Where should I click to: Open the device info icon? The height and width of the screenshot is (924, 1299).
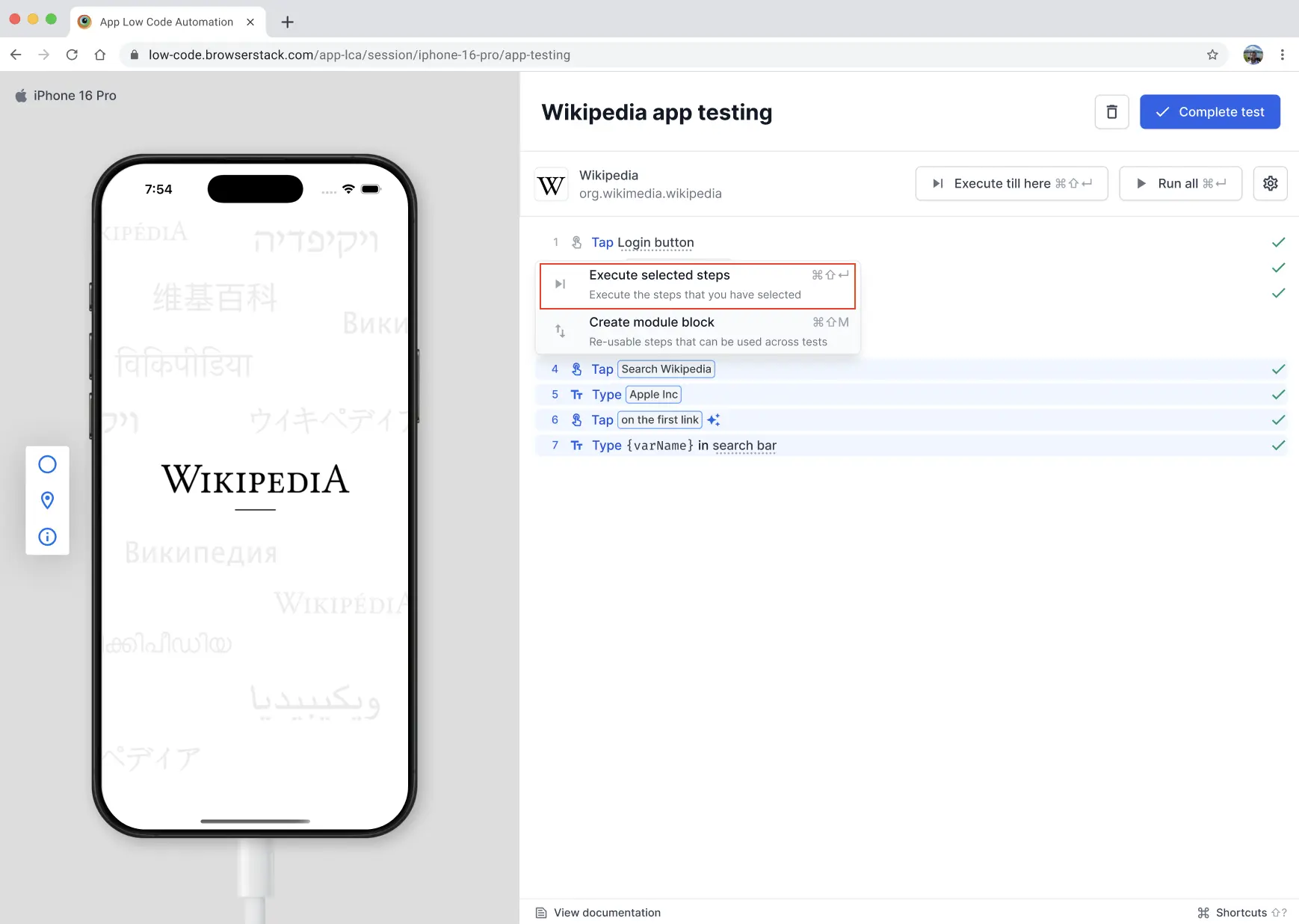[x=47, y=537]
